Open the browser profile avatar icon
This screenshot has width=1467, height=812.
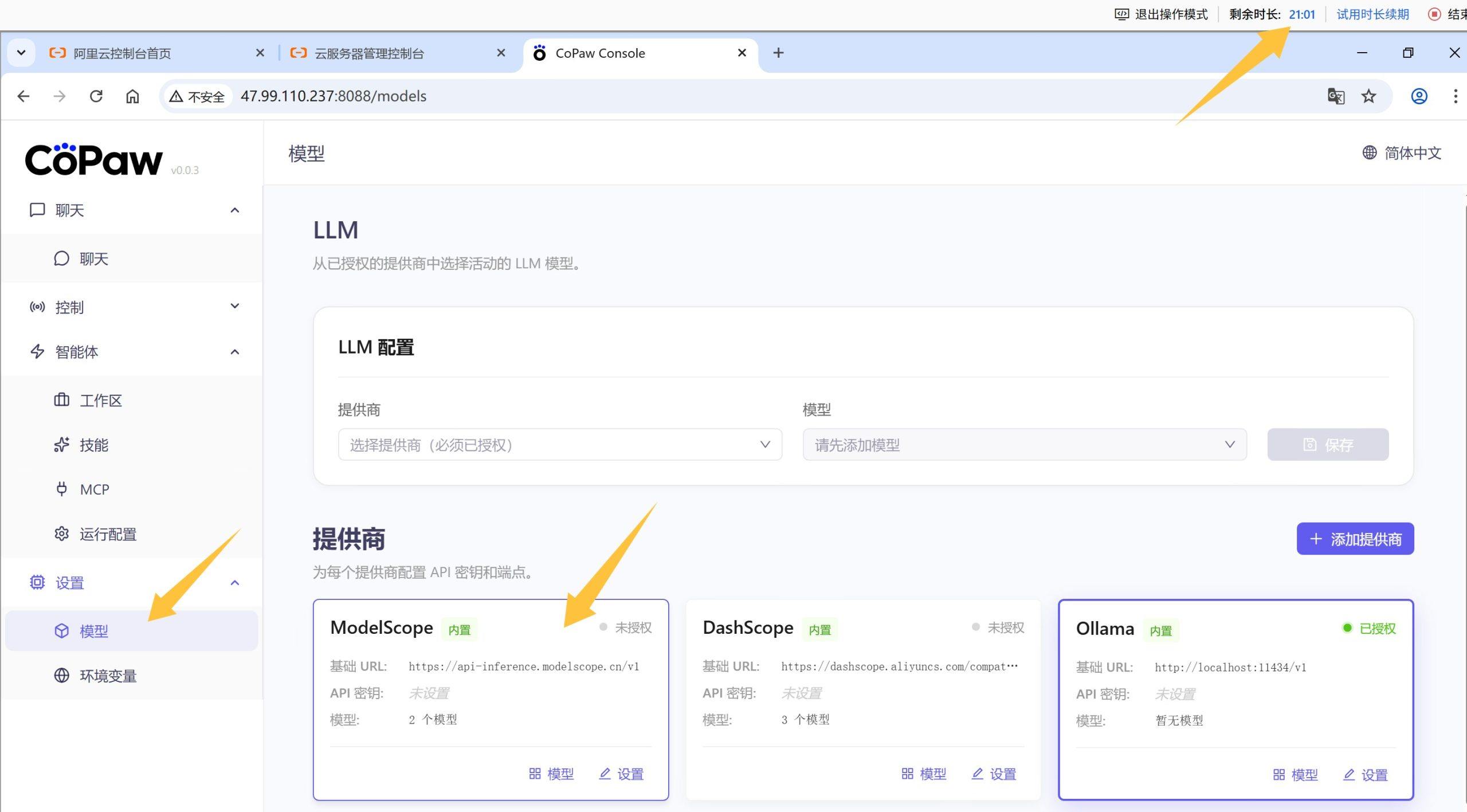click(1419, 96)
